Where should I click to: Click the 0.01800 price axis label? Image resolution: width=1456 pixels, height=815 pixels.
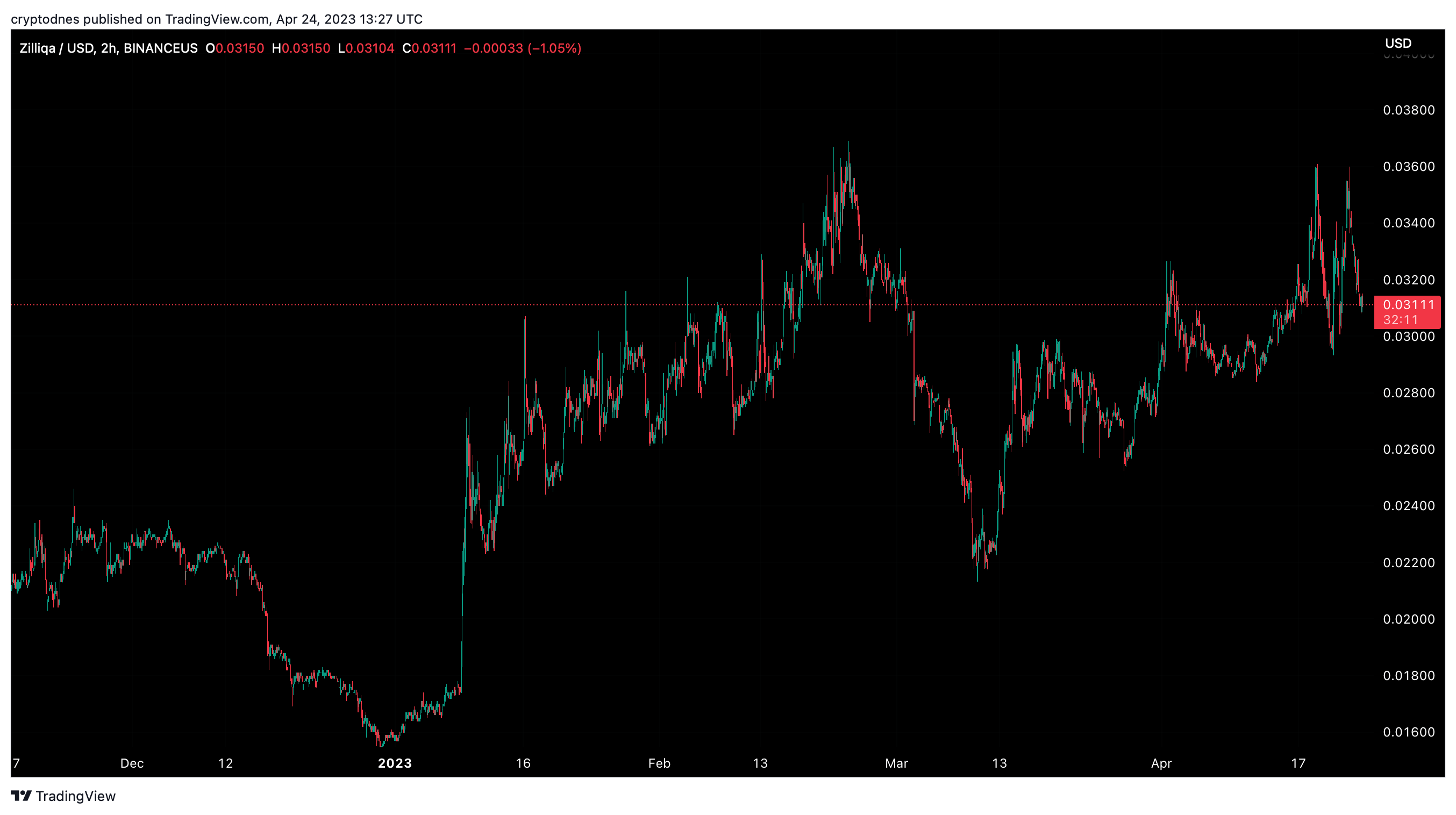pos(1409,676)
